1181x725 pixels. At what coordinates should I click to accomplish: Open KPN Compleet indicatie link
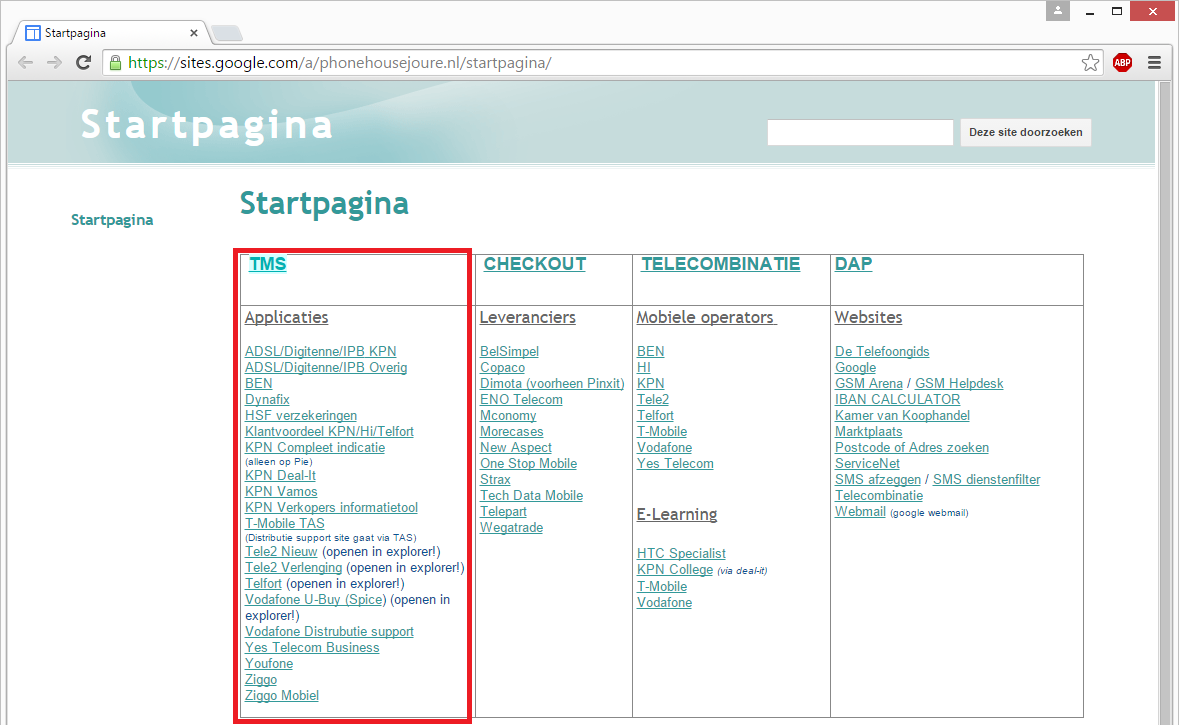pos(315,447)
